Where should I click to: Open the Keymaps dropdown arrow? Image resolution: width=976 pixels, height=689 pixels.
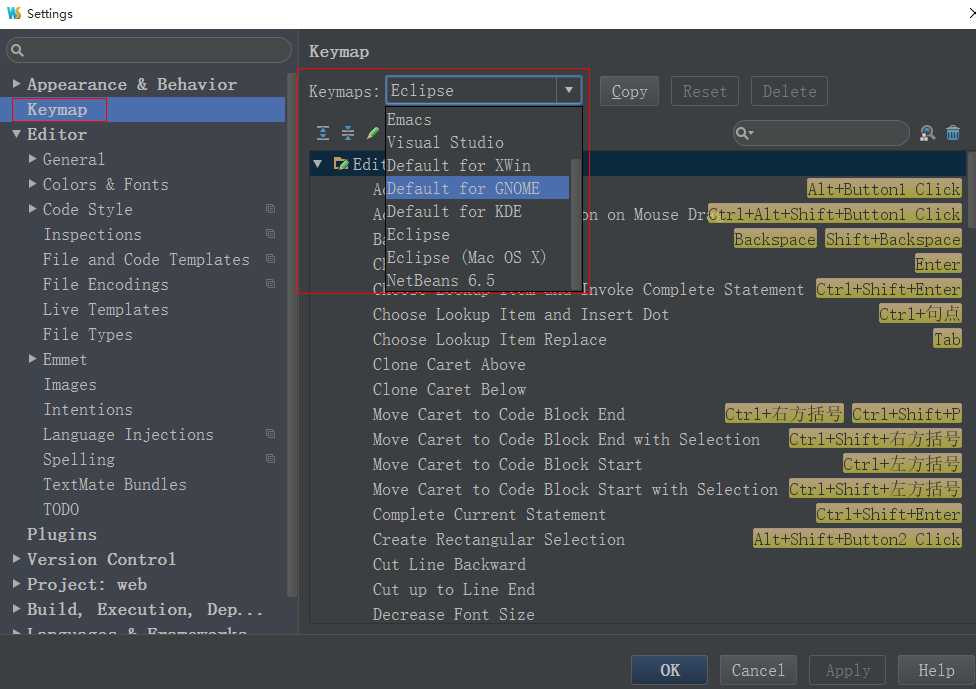click(569, 90)
